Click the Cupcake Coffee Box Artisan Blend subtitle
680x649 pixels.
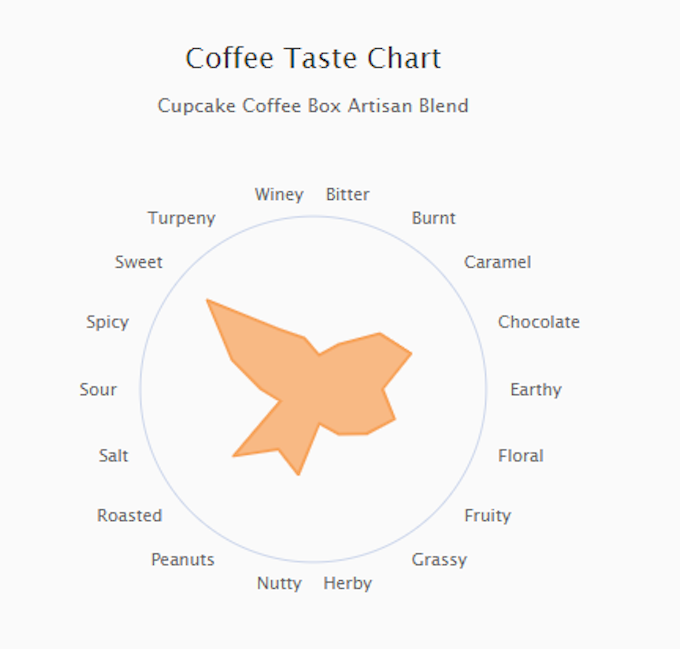[313, 106]
